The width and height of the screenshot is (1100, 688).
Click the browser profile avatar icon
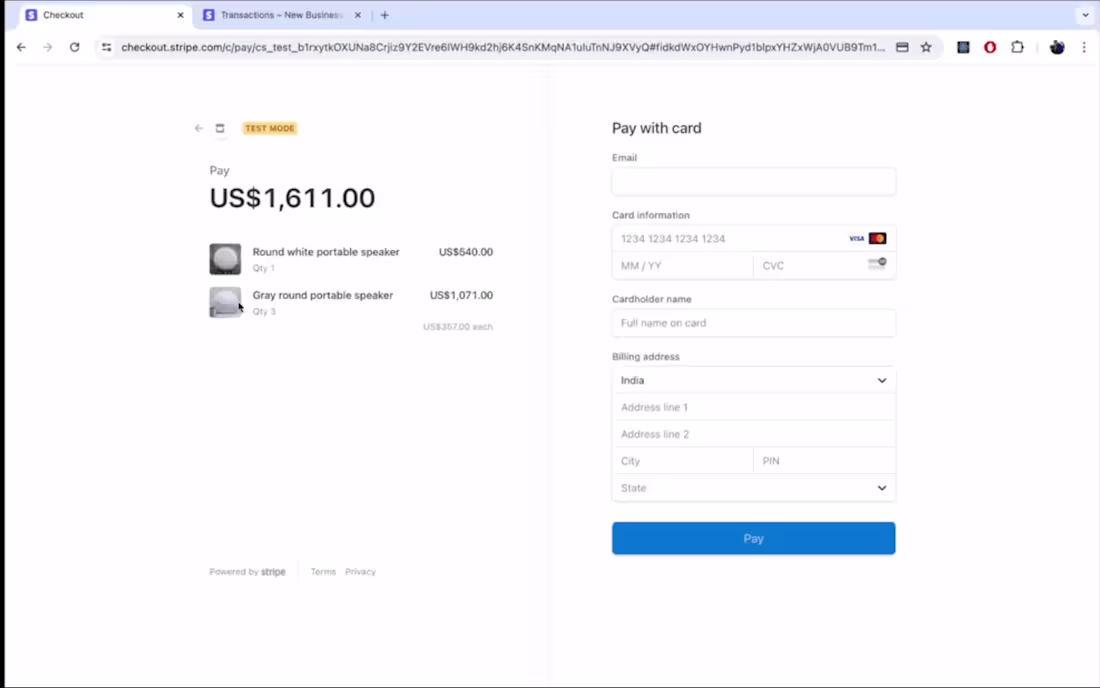[1057, 47]
